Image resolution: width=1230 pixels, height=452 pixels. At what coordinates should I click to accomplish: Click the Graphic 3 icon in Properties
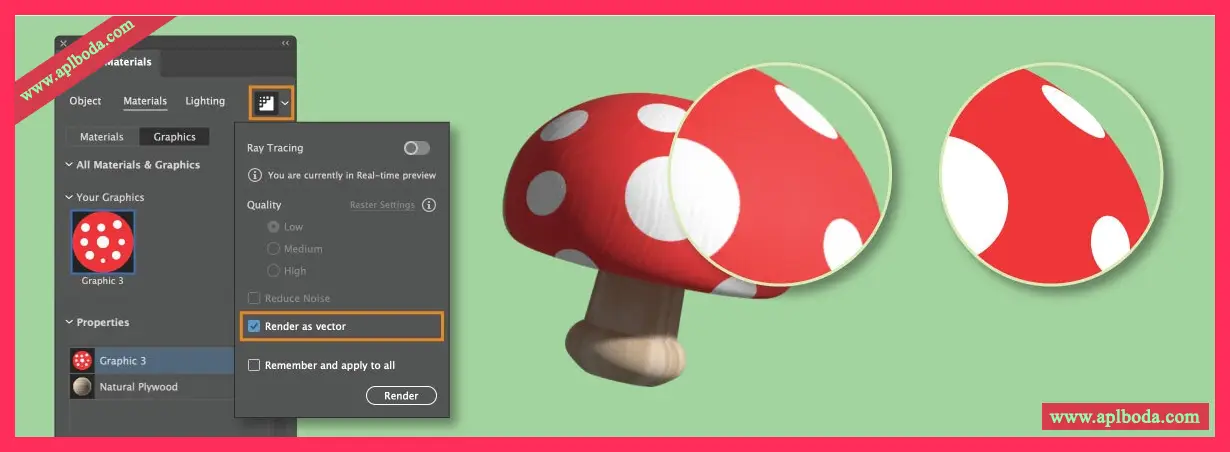(82, 360)
